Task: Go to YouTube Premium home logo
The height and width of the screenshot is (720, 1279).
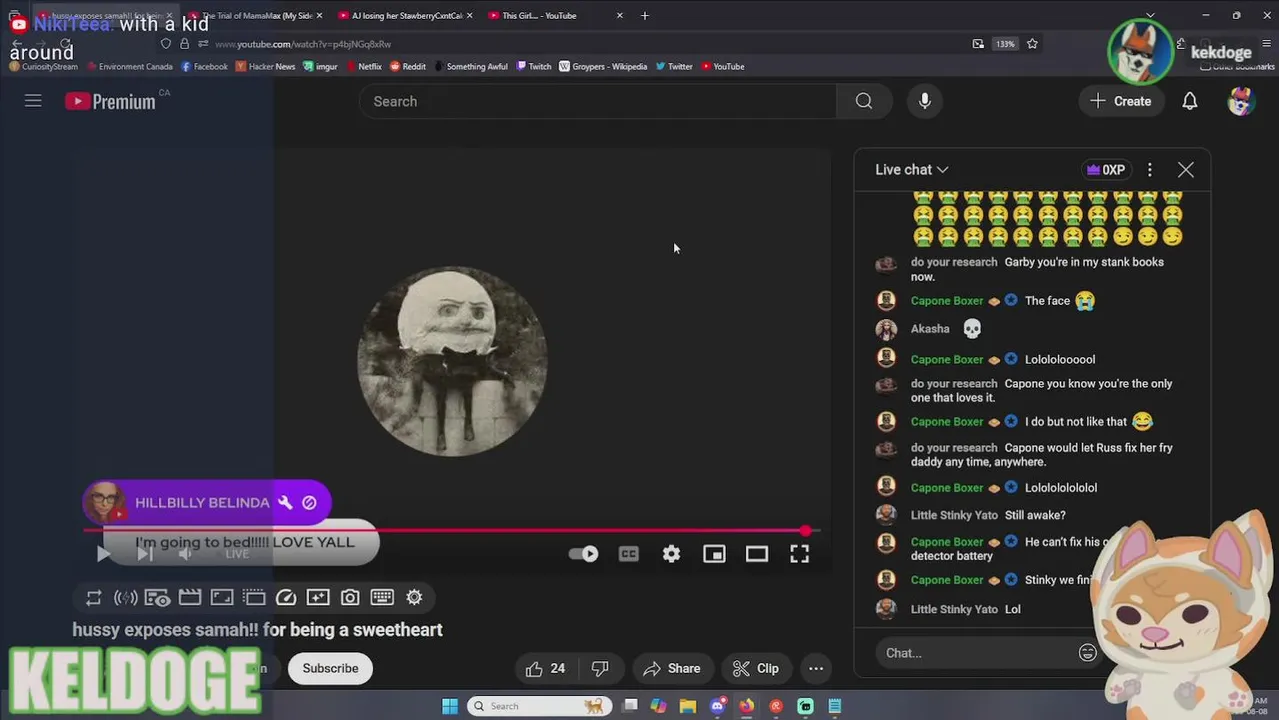Action: click(110, 101)
